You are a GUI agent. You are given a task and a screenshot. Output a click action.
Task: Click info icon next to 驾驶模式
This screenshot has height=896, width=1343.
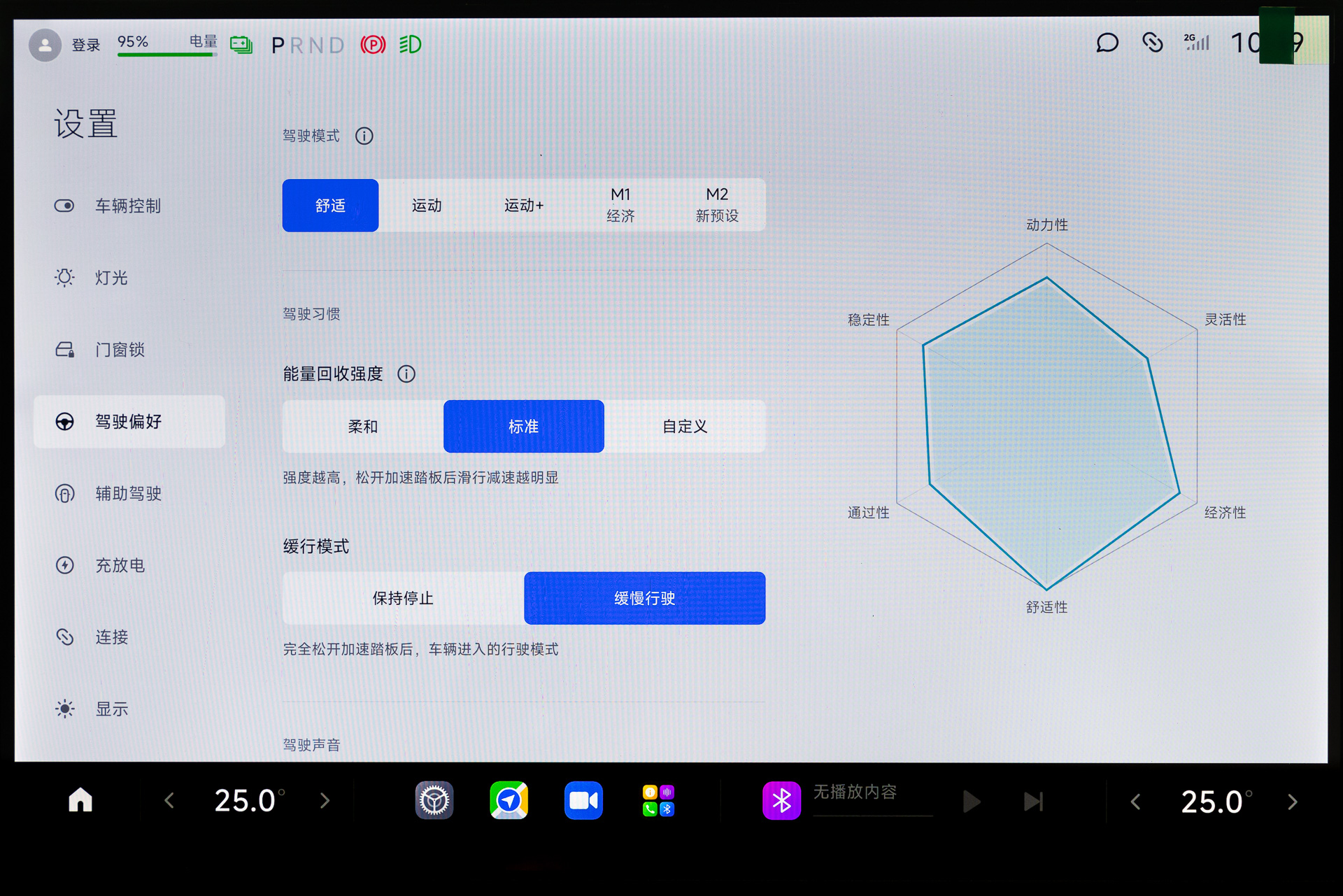(x=364, y=136)
